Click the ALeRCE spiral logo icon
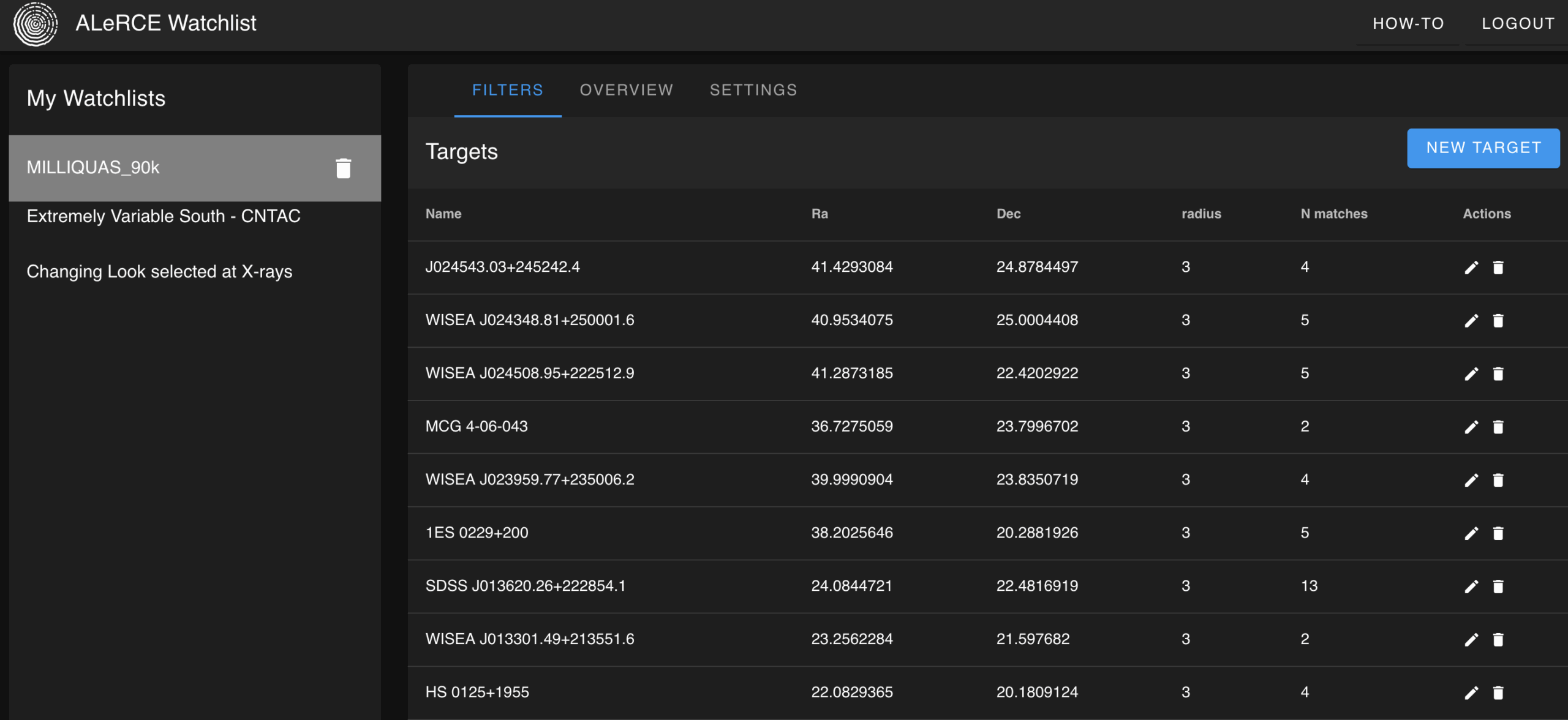 pos(36,24)
